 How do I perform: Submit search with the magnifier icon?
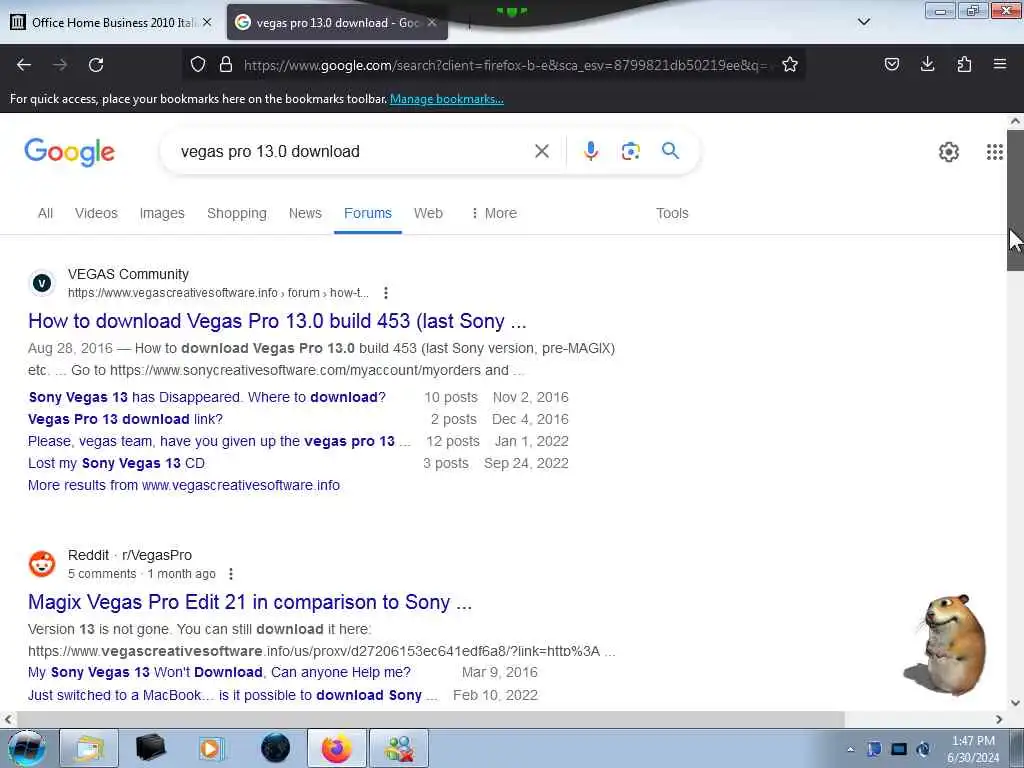click(670, 151)
